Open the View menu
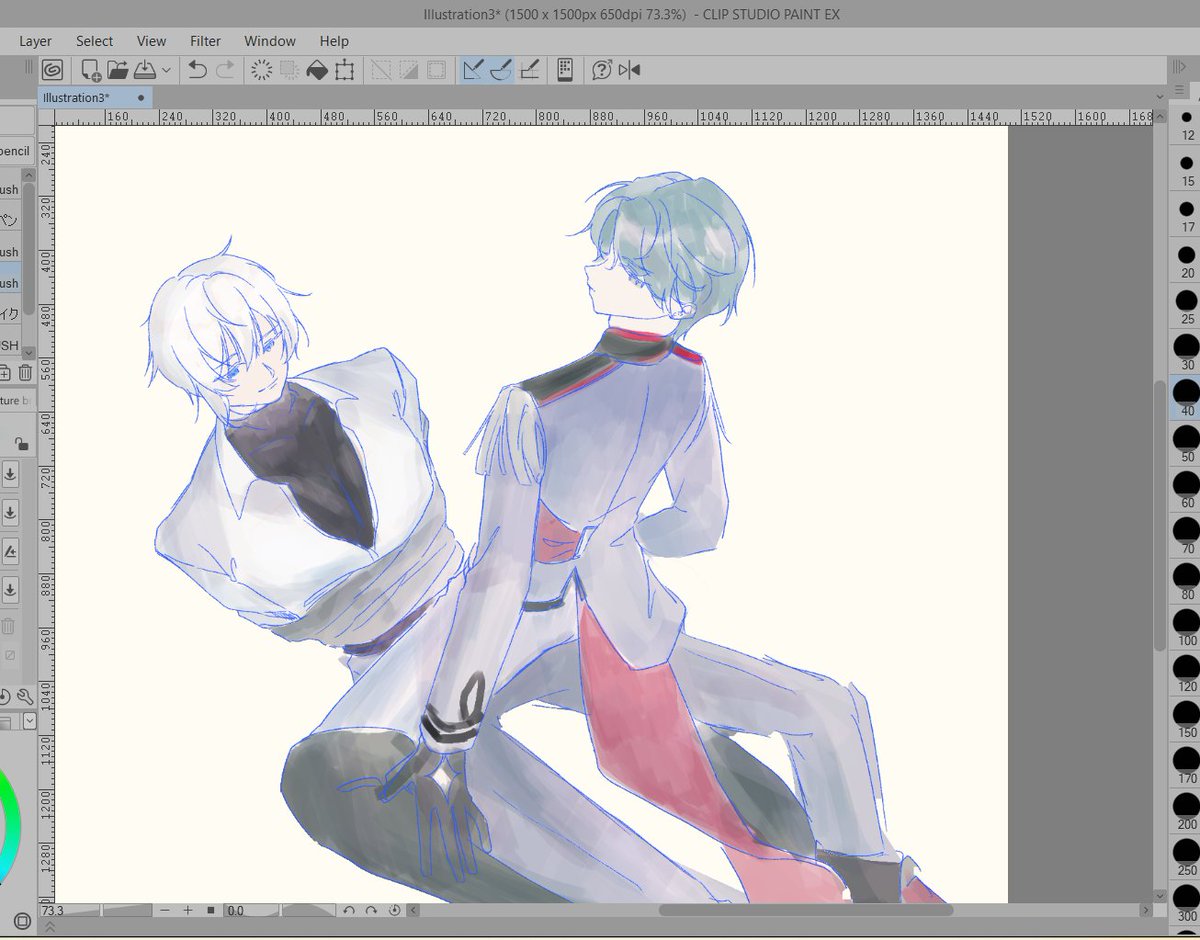Image resolution: width=1200 pixels, height=940 pixels. pos(151,41)
